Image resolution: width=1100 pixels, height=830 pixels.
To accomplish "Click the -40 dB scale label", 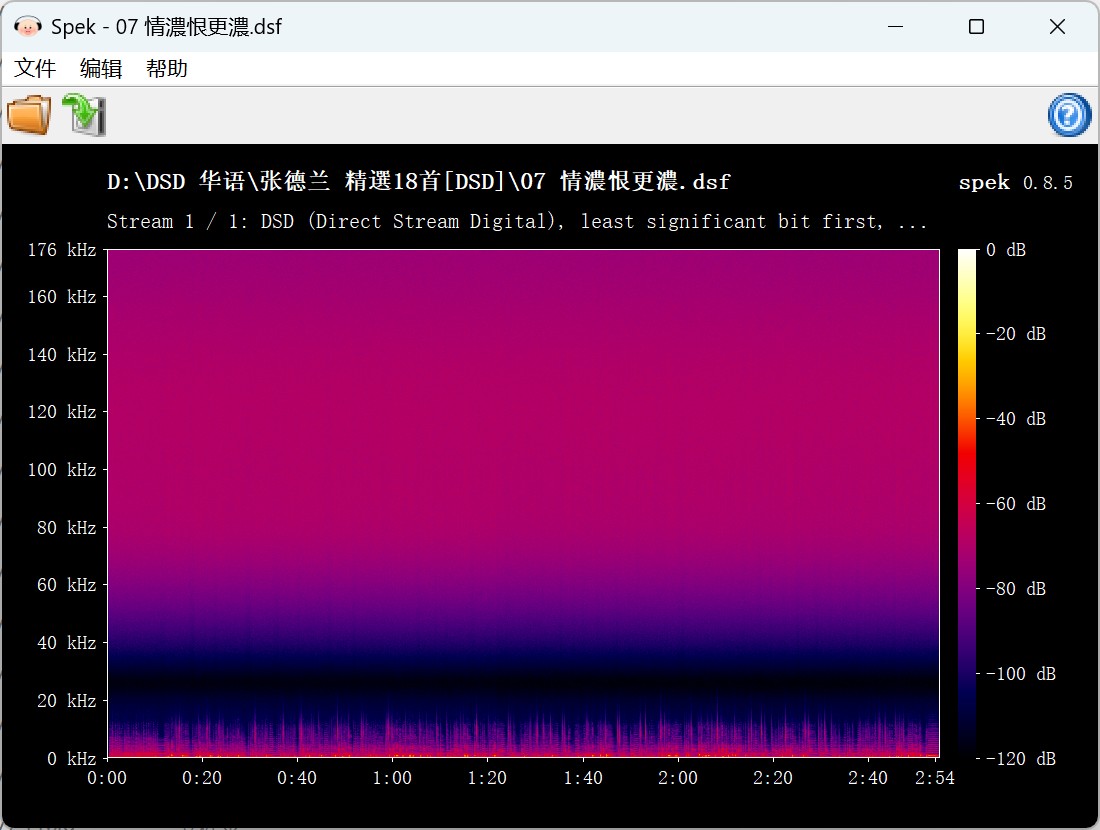I will (1016, 419).
